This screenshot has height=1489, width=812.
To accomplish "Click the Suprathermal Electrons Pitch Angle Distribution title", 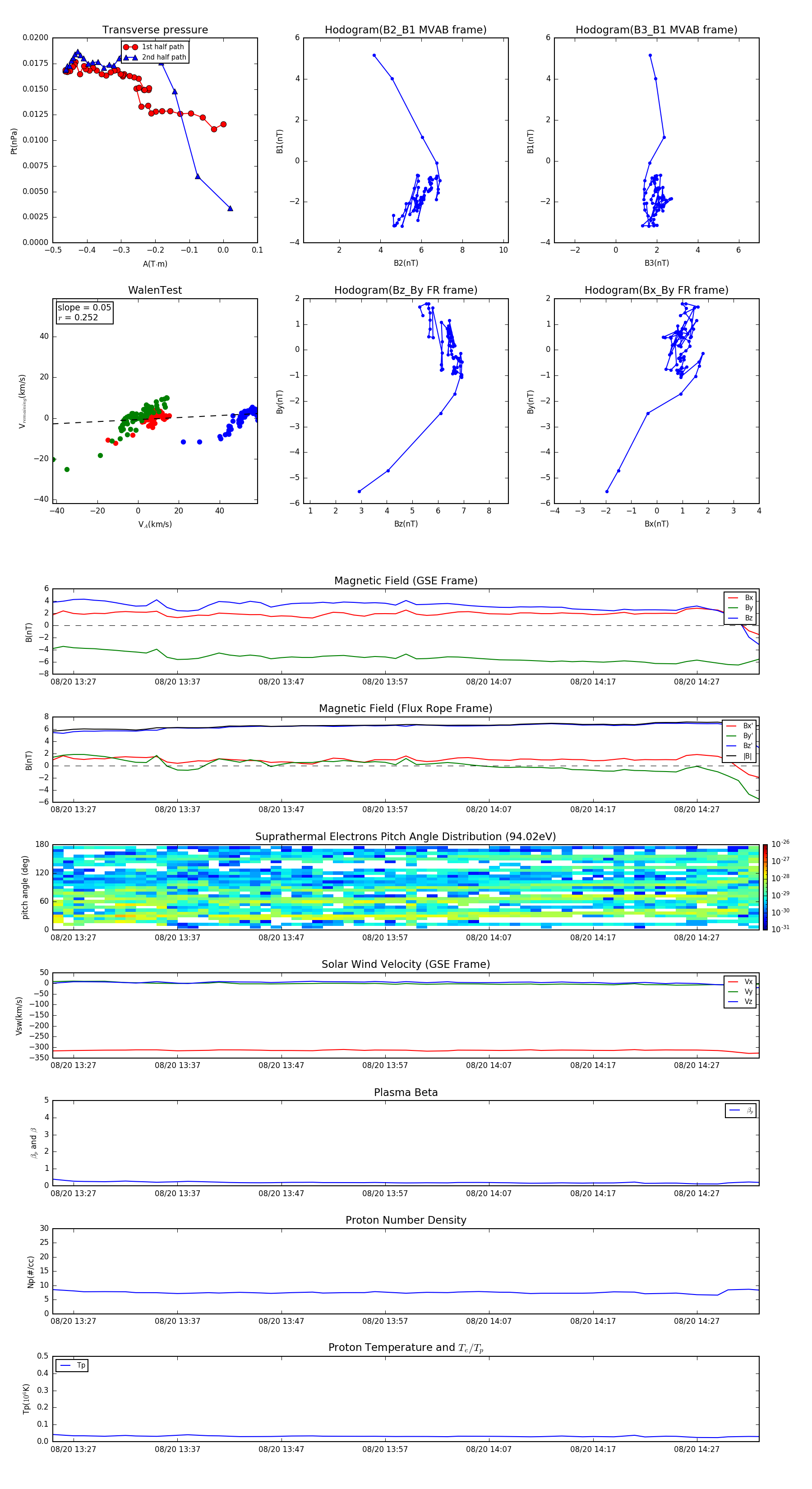I will pyautogui.click(x=406, y=837).
